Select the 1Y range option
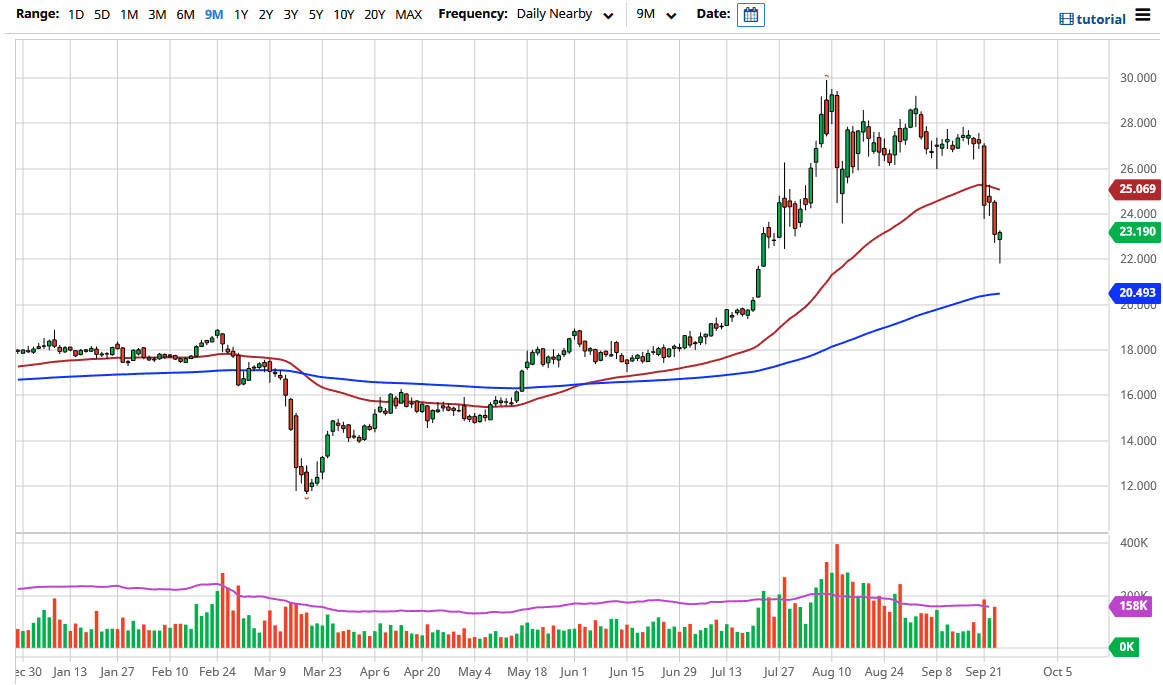 [241, 15]
